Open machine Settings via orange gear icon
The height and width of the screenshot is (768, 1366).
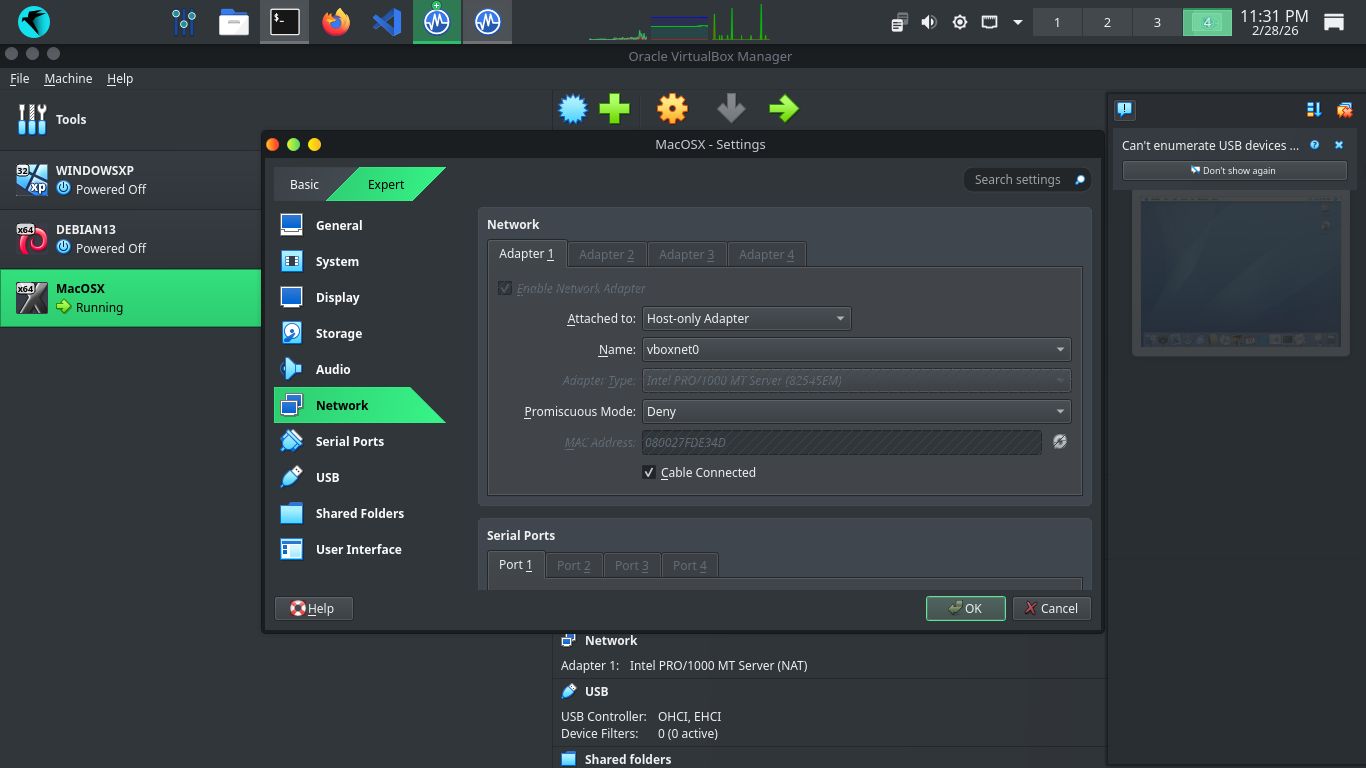(672, 108)
